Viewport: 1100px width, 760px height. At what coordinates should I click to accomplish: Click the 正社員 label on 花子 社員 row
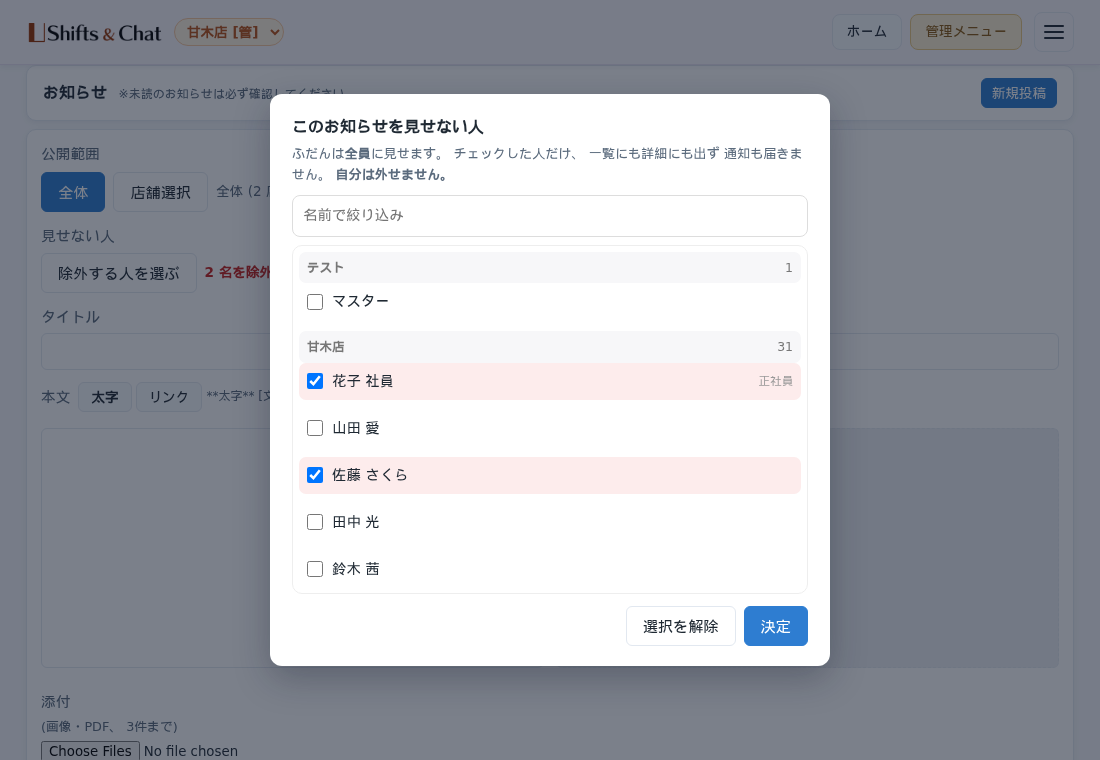pos(775,381)
